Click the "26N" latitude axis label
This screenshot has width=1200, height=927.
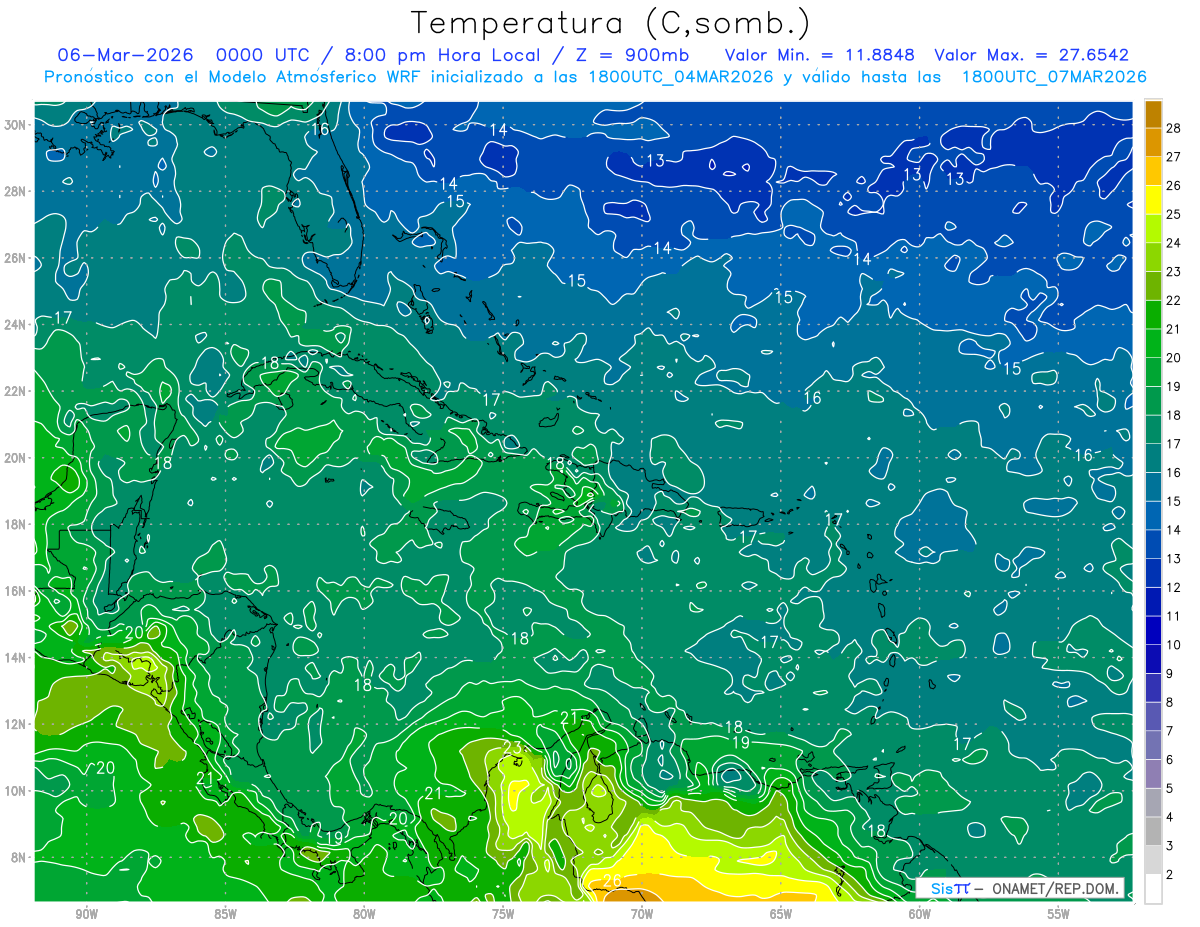[17, 258]
